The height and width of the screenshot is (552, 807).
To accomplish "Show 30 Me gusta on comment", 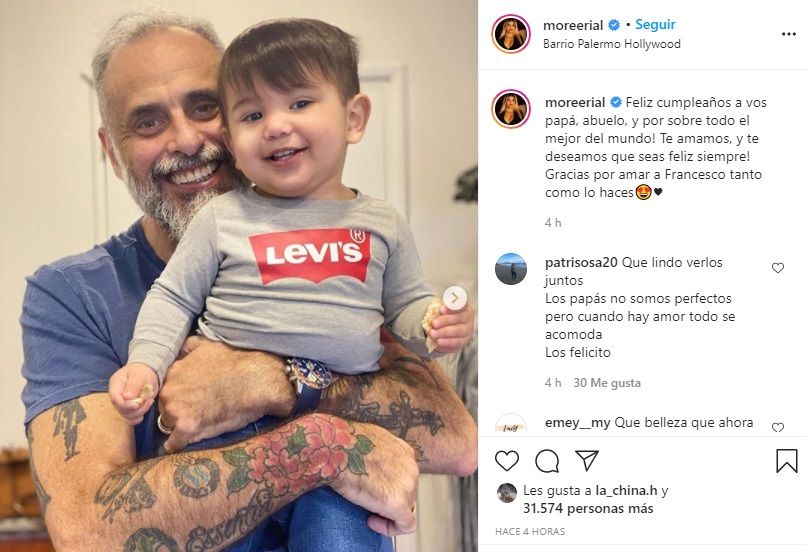I will point(607,383).
